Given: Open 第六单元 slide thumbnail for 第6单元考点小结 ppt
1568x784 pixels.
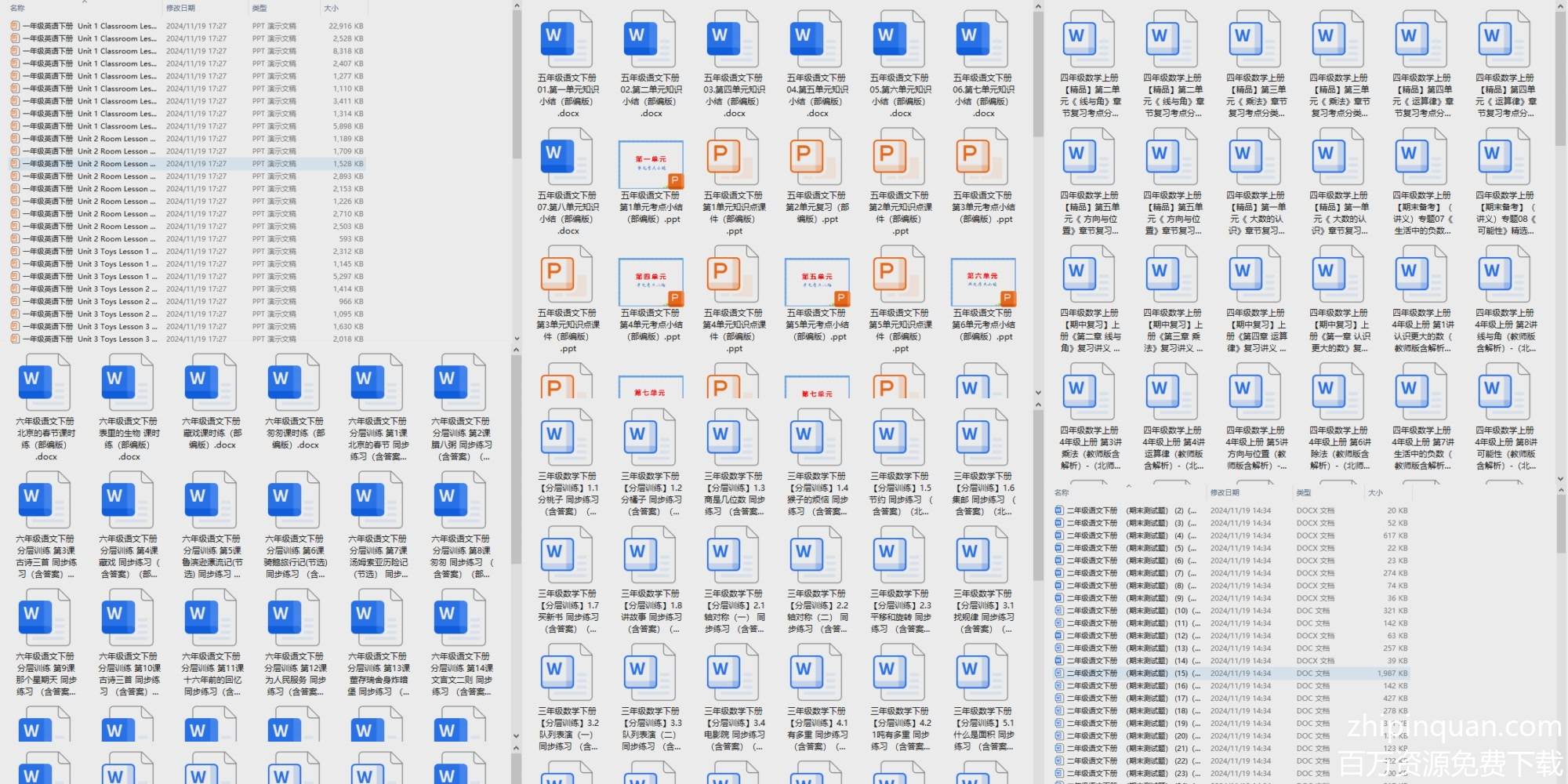Looking at the screenshot, I should 983,281.
